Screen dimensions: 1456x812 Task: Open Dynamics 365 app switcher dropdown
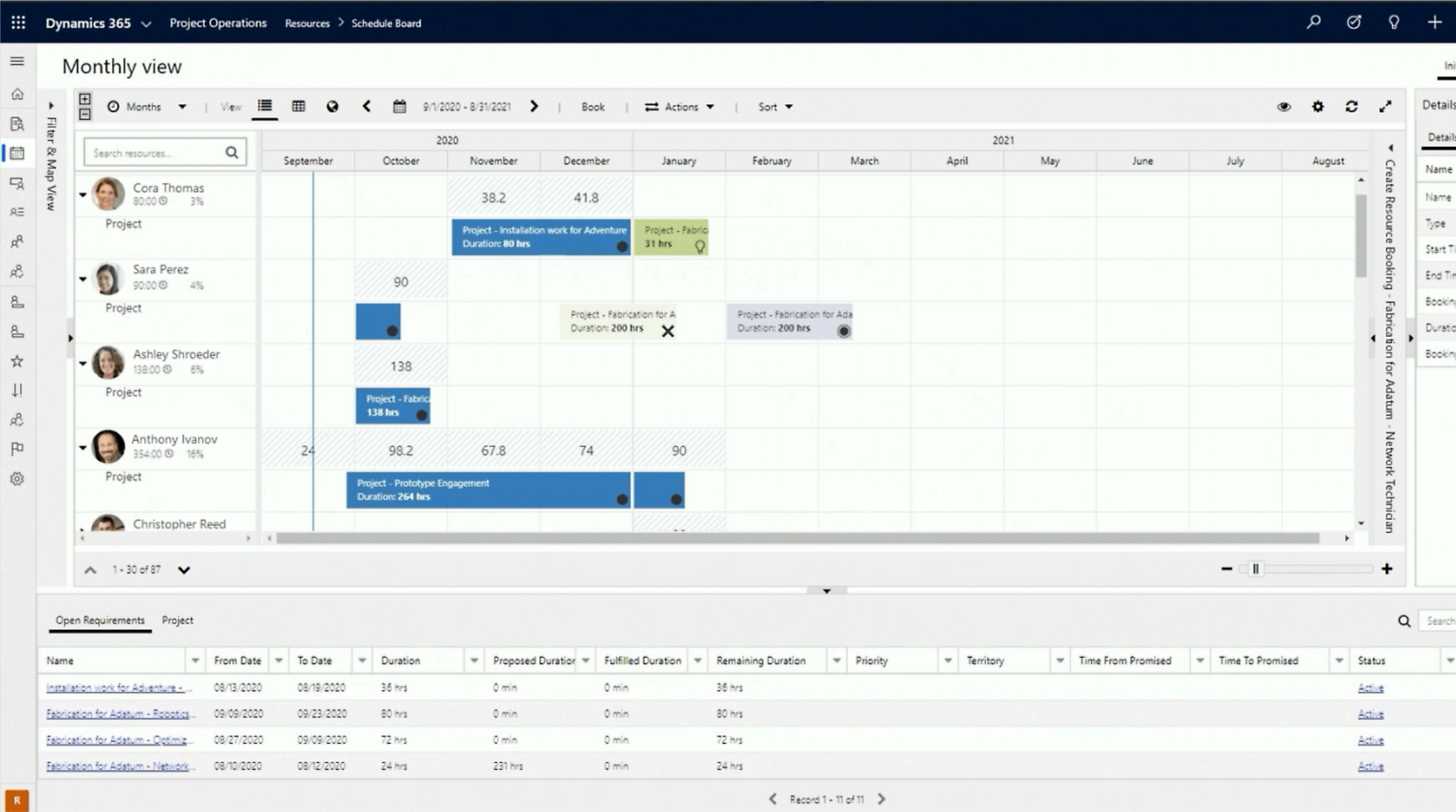coord(146,24)
